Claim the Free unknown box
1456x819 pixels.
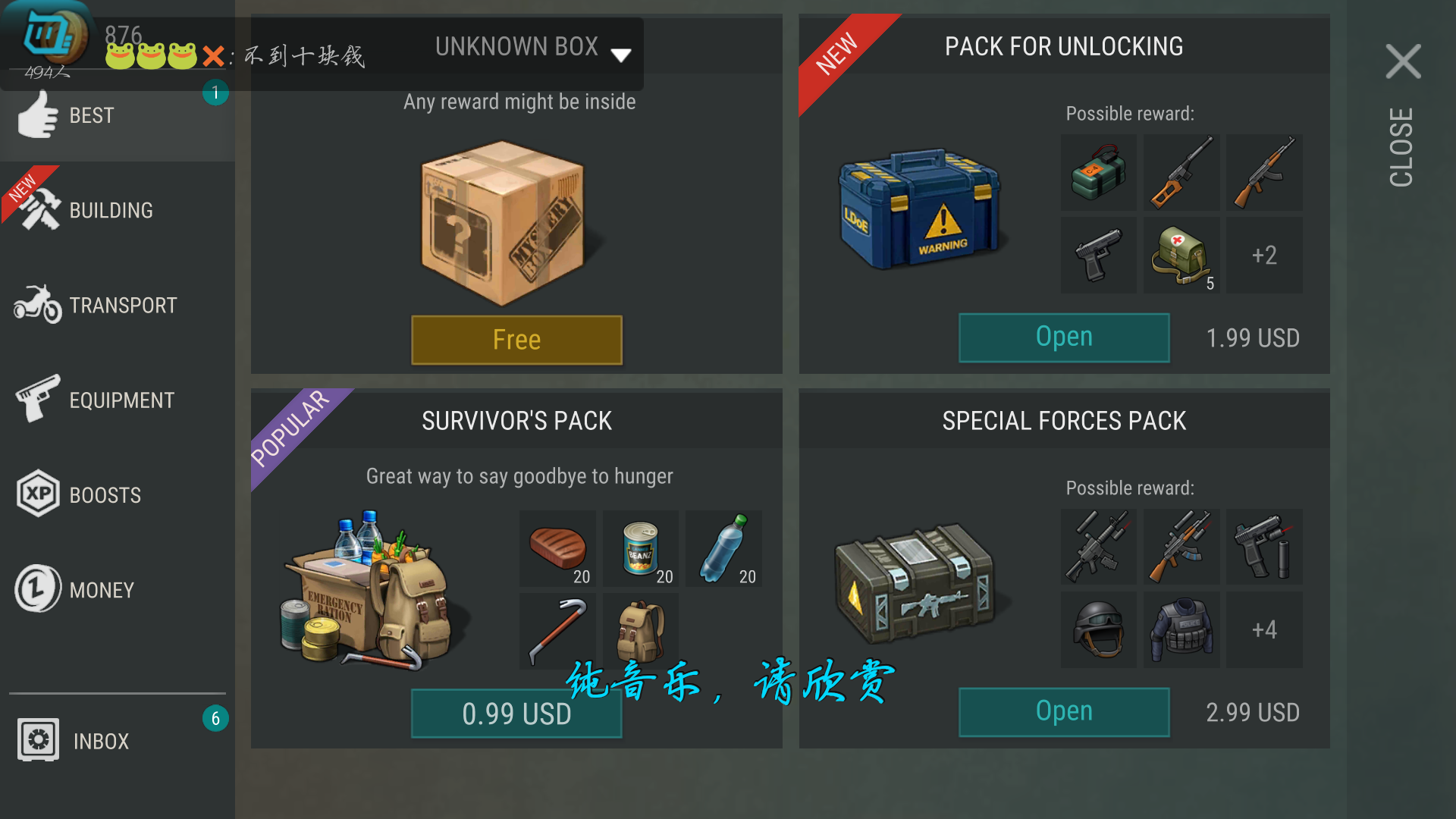click(x=516, y=340)
